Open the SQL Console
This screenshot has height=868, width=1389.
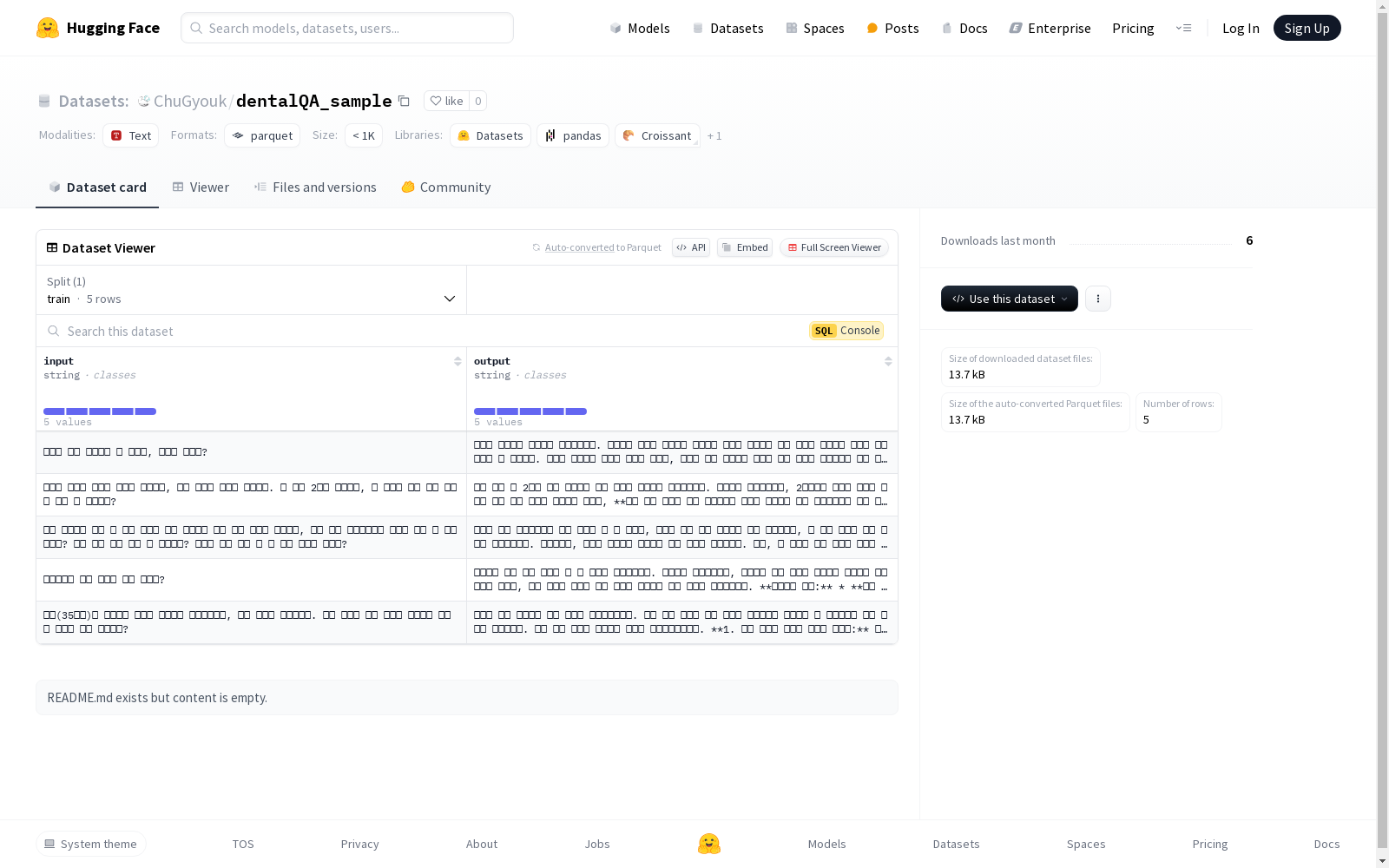846,331
